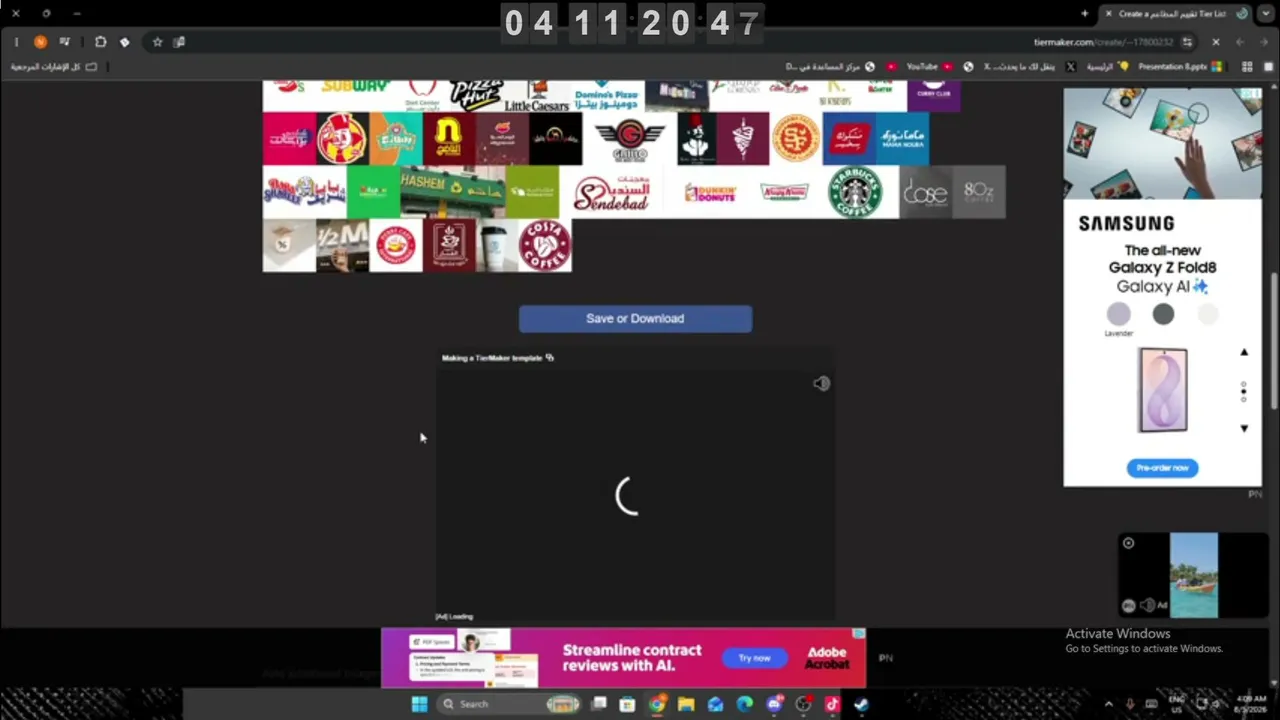Click the Save or Download button
1280x720 pixels.
point(635,319)
